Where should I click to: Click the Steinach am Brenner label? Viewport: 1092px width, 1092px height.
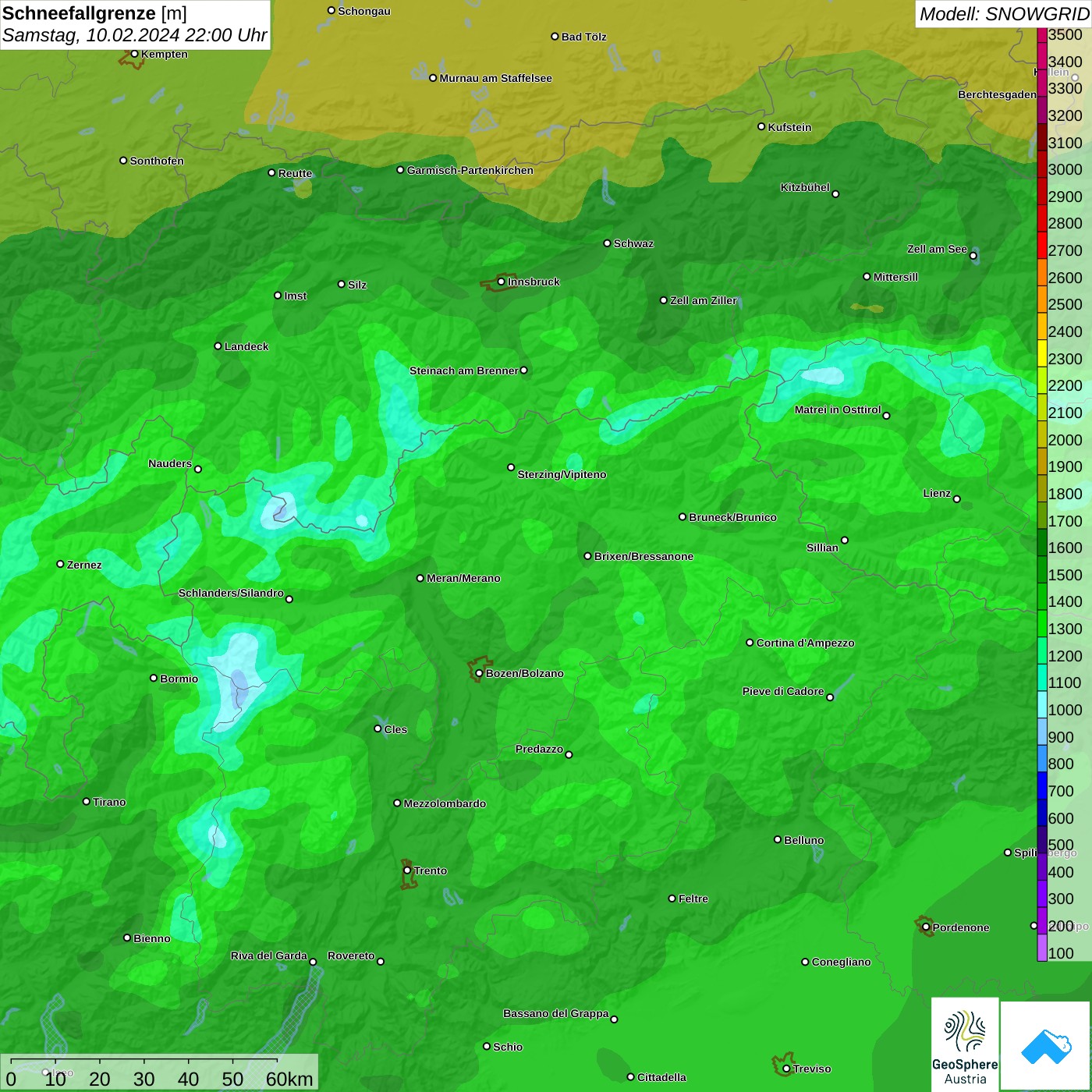tap(463, 370)
